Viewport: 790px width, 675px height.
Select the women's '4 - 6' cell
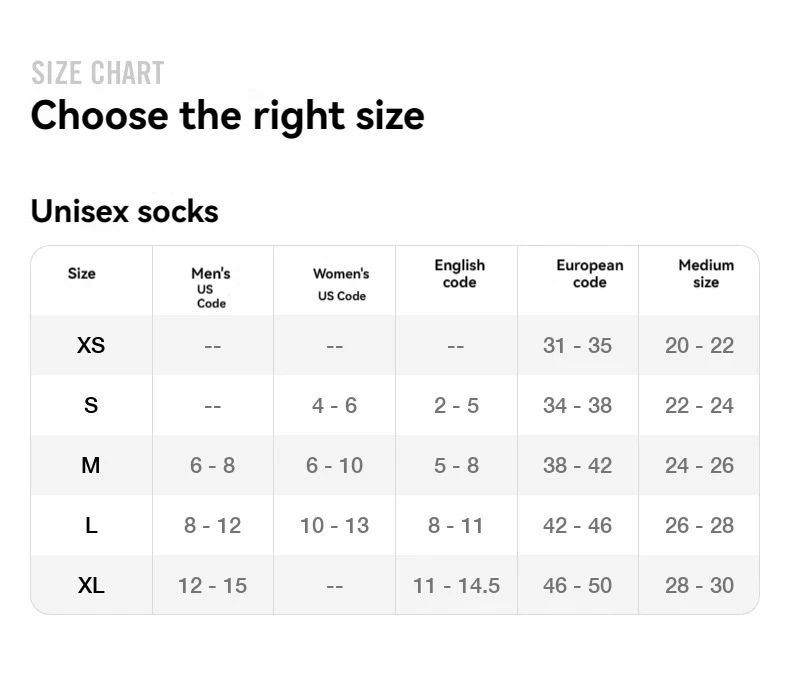point(334,406)
